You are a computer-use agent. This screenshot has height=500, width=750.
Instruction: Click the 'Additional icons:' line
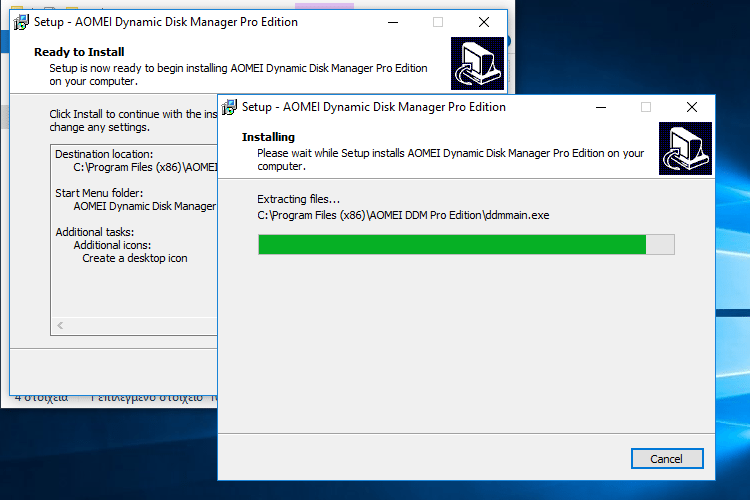click(x=112, y=245)
